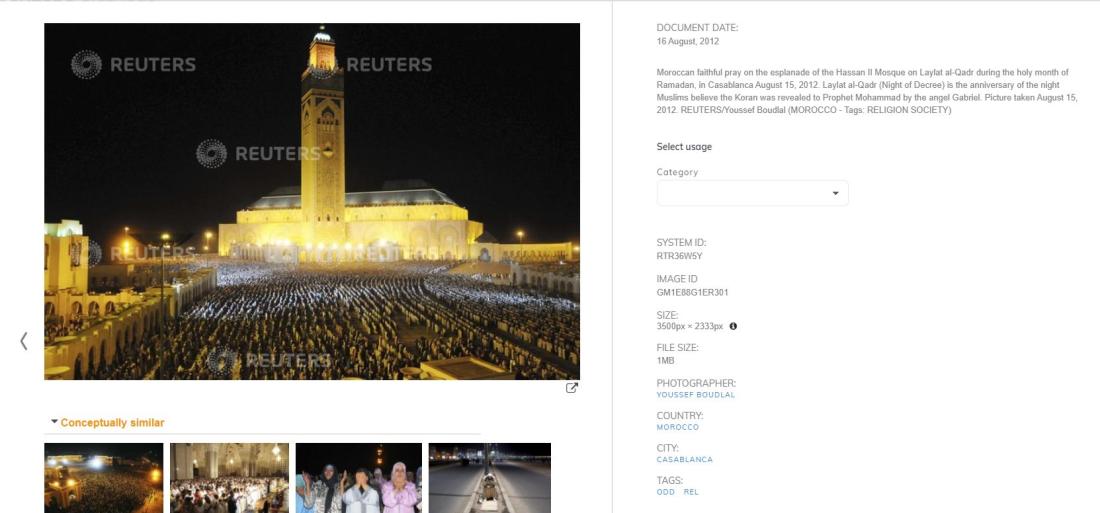Click the Category dropdown arrow
The width and height of the screenshot is (1100, 513).
click(836, 194)
